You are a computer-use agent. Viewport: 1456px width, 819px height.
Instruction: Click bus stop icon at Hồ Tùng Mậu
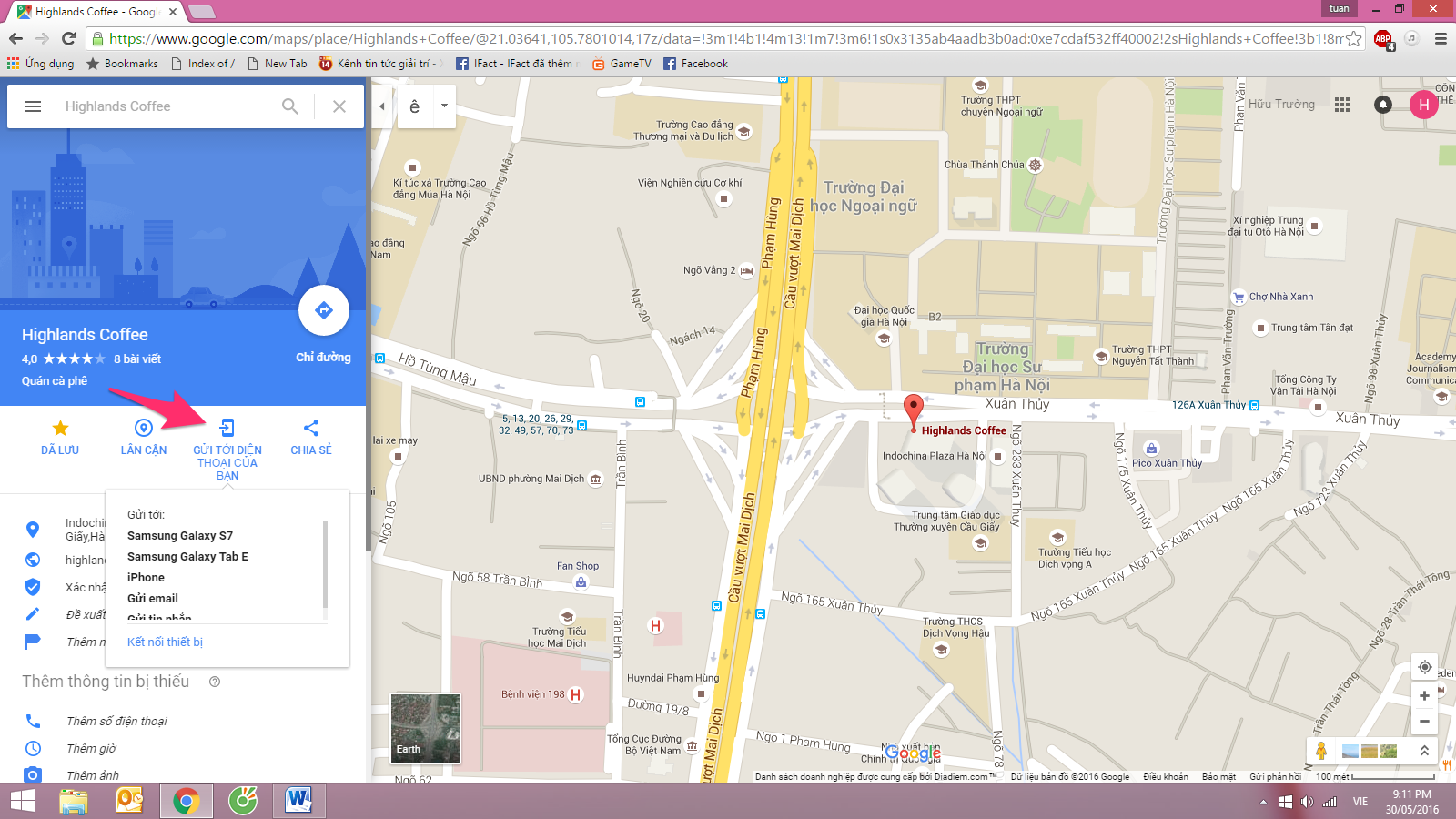tap(380, 359)
